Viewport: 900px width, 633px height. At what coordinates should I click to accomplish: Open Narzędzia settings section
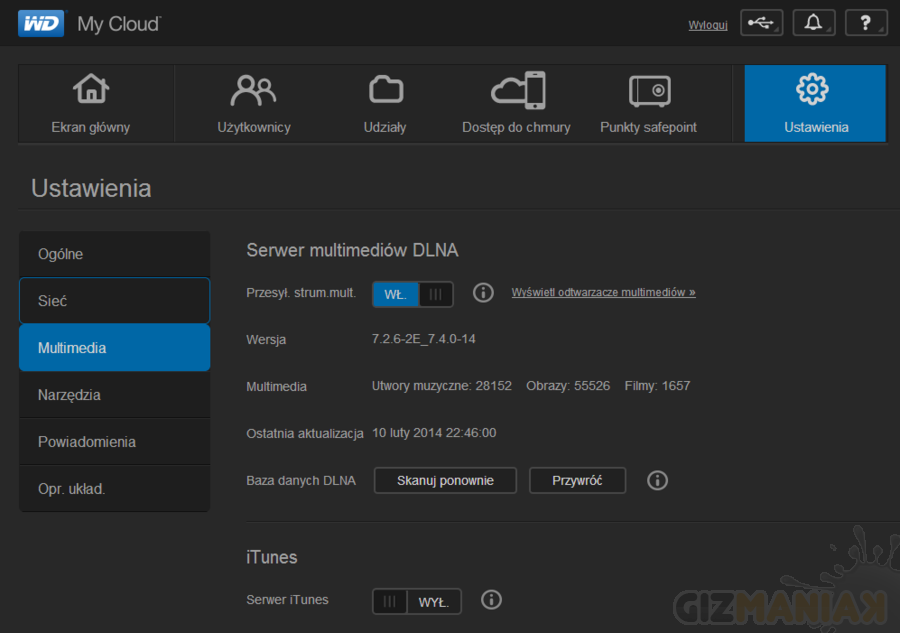coord(114,395)
